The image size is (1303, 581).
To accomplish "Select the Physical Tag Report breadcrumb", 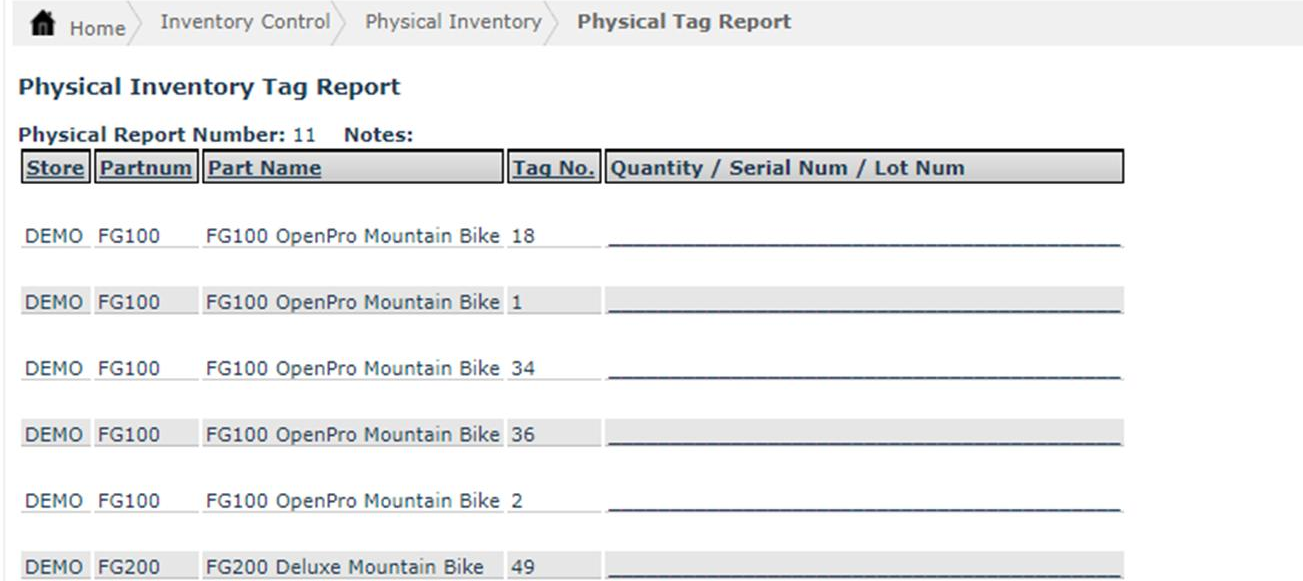I will click(x=684, y=22).
